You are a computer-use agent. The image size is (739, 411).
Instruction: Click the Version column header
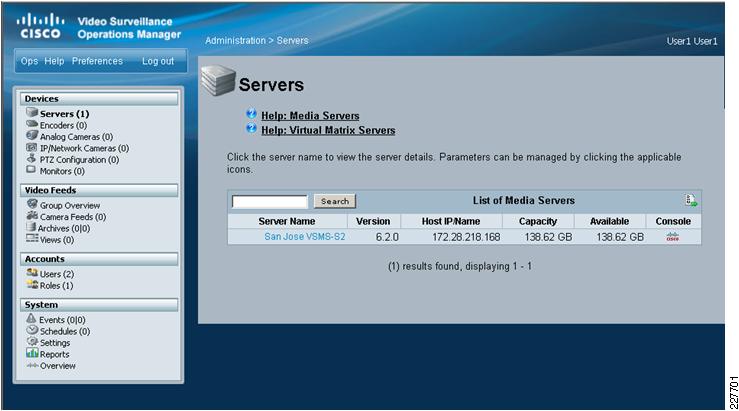point(373,221)
